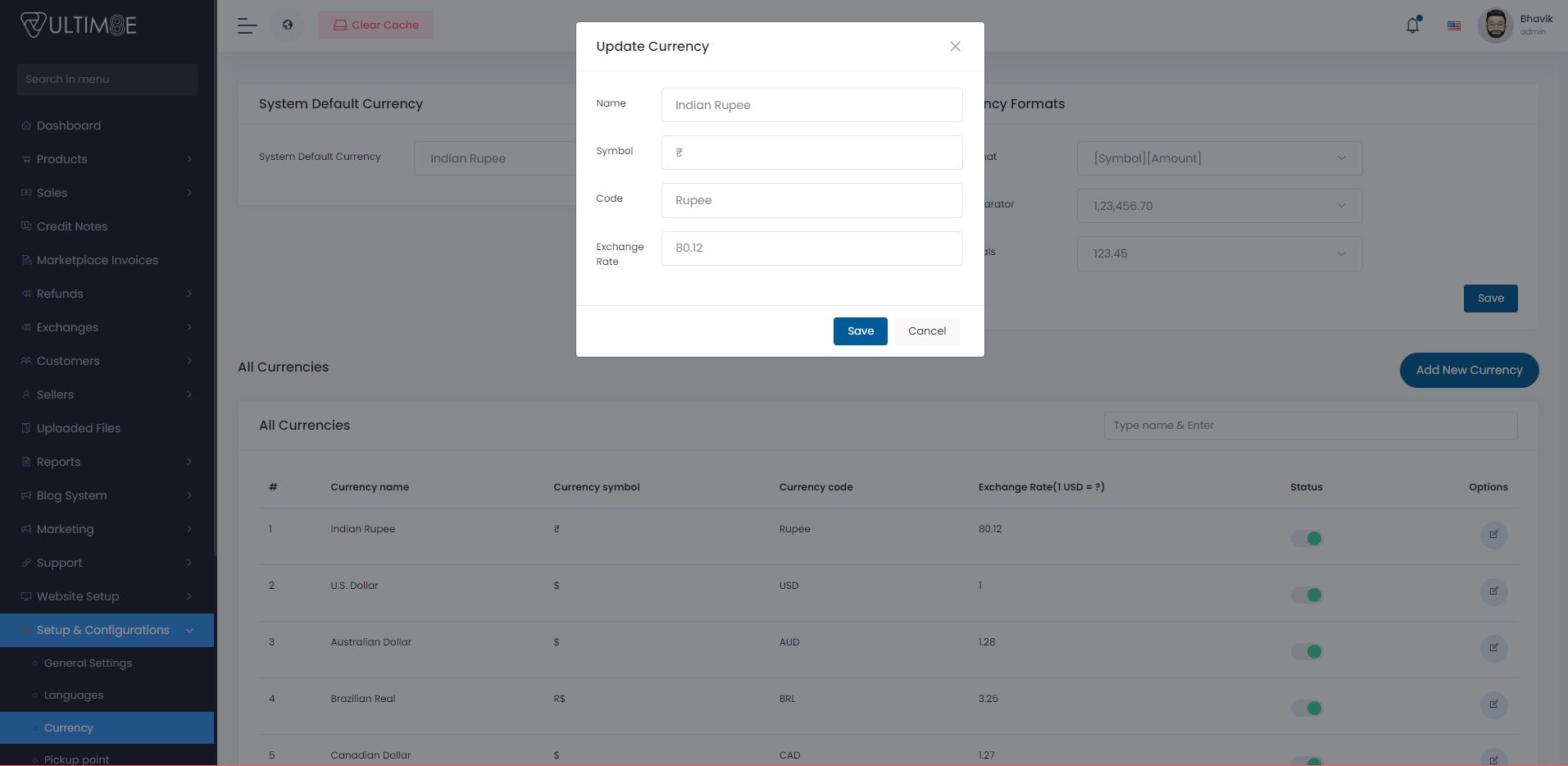The height and width of the screenshot is (766, 1568).
Task: Go to Dashboard in sidebar
Action: [69, 125]
